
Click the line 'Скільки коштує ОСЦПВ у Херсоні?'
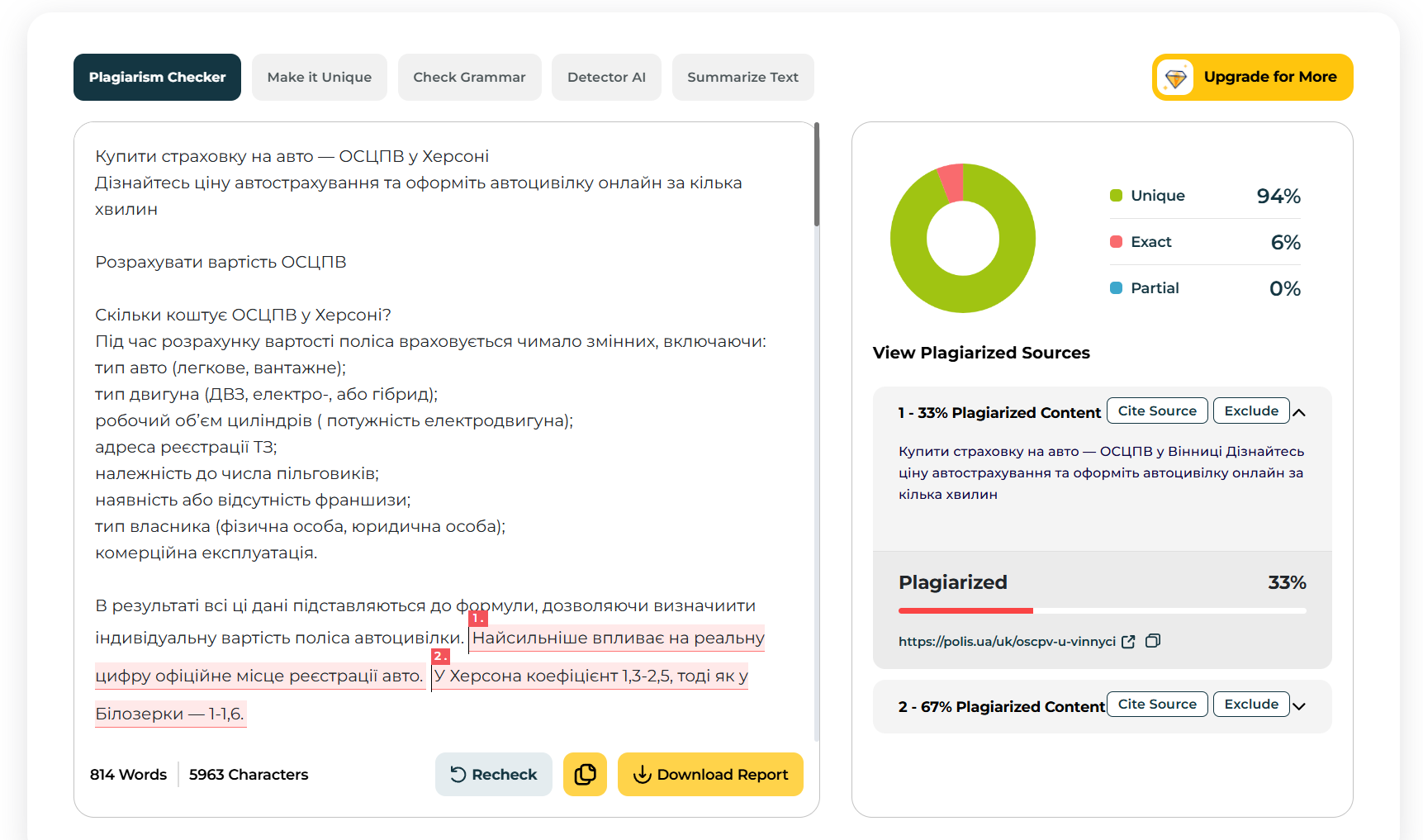tap(243, 315)
